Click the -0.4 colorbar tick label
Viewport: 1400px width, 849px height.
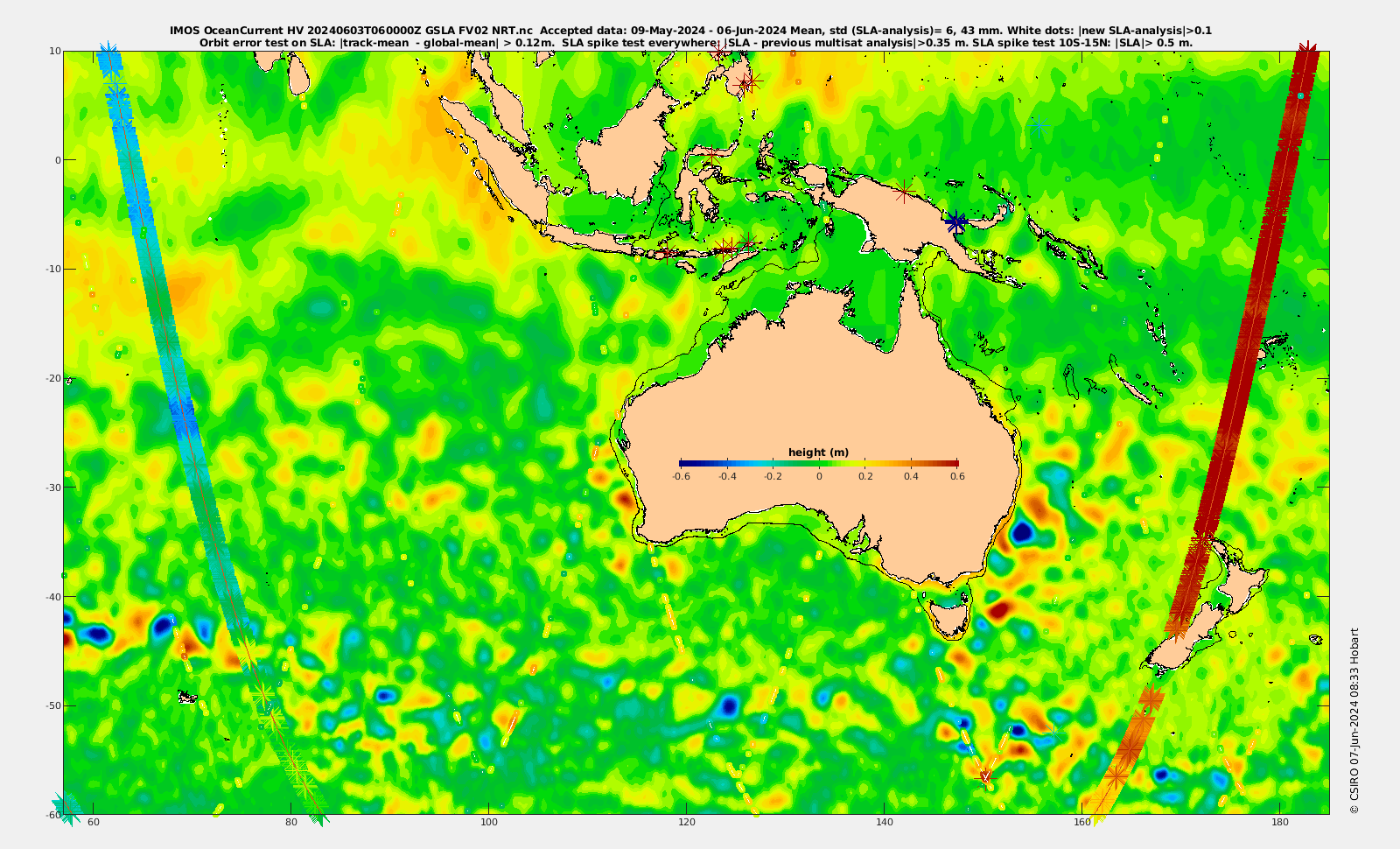click(727, 476)
